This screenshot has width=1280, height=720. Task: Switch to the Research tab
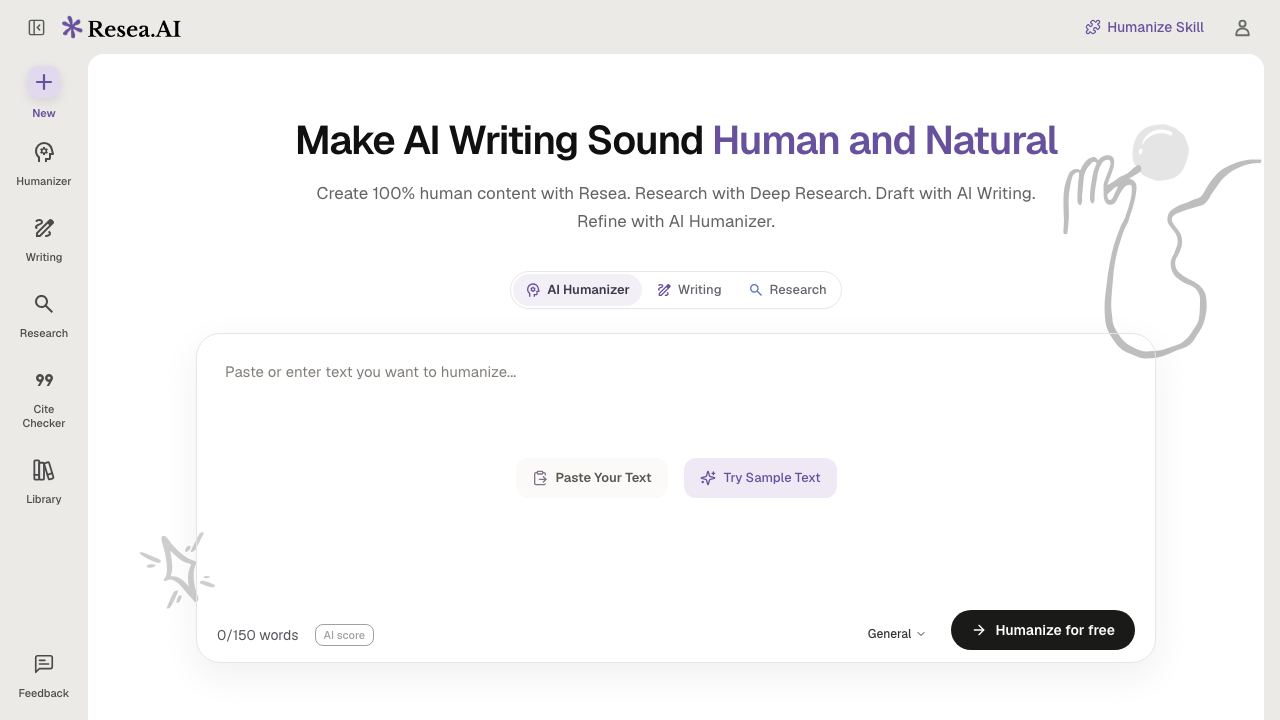(788, 290)
